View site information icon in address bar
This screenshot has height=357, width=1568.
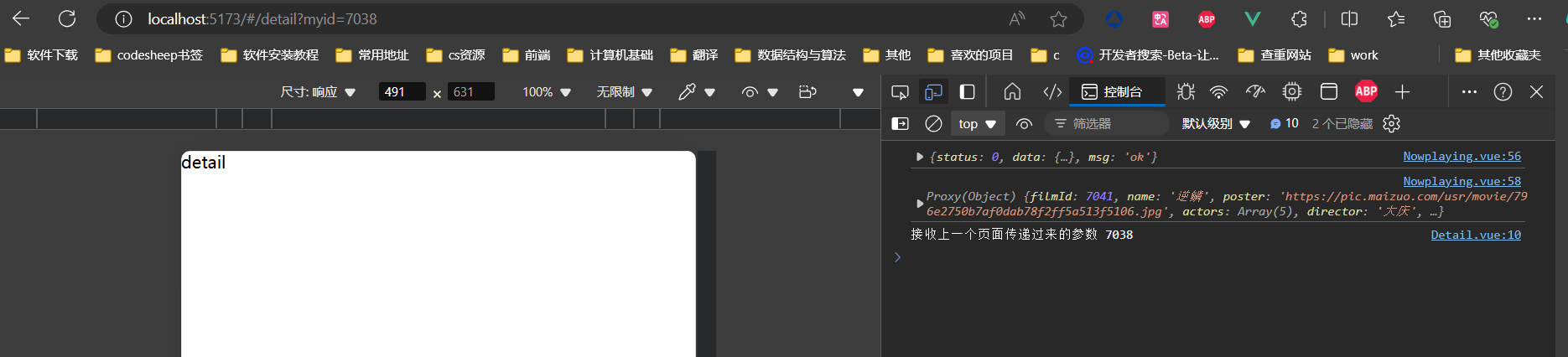123,18
